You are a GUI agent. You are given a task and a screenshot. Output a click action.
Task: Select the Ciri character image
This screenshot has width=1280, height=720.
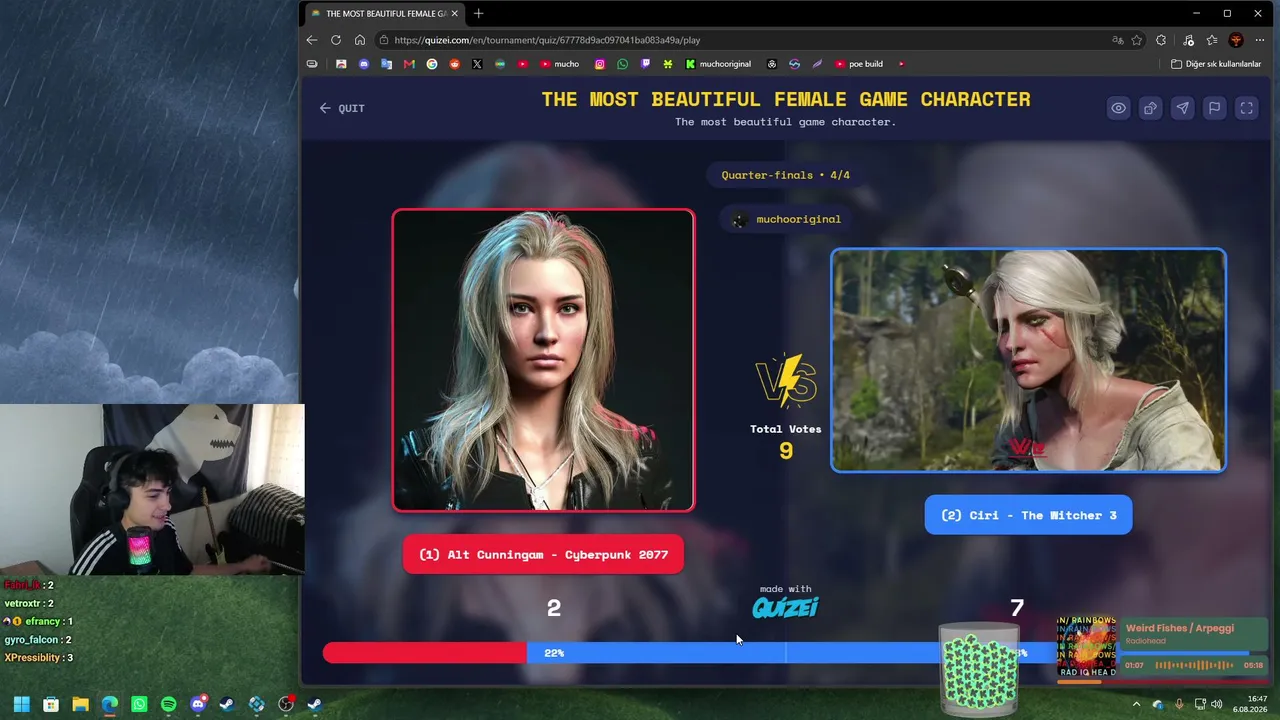[1028, 360]
